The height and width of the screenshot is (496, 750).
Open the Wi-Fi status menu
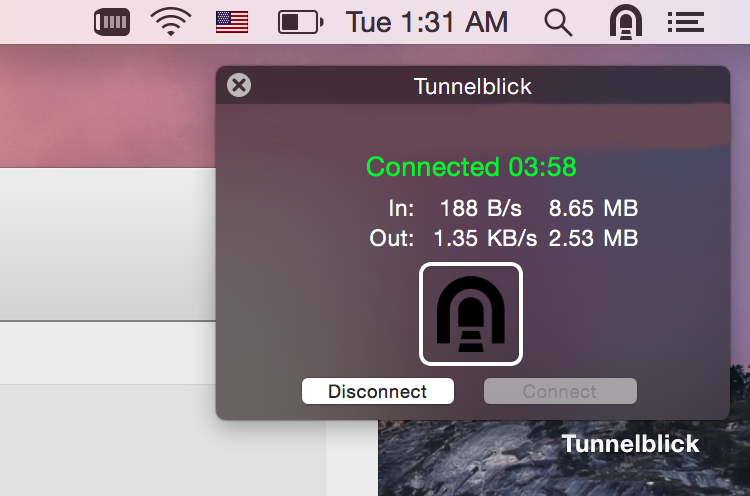[x=171, y=21]
